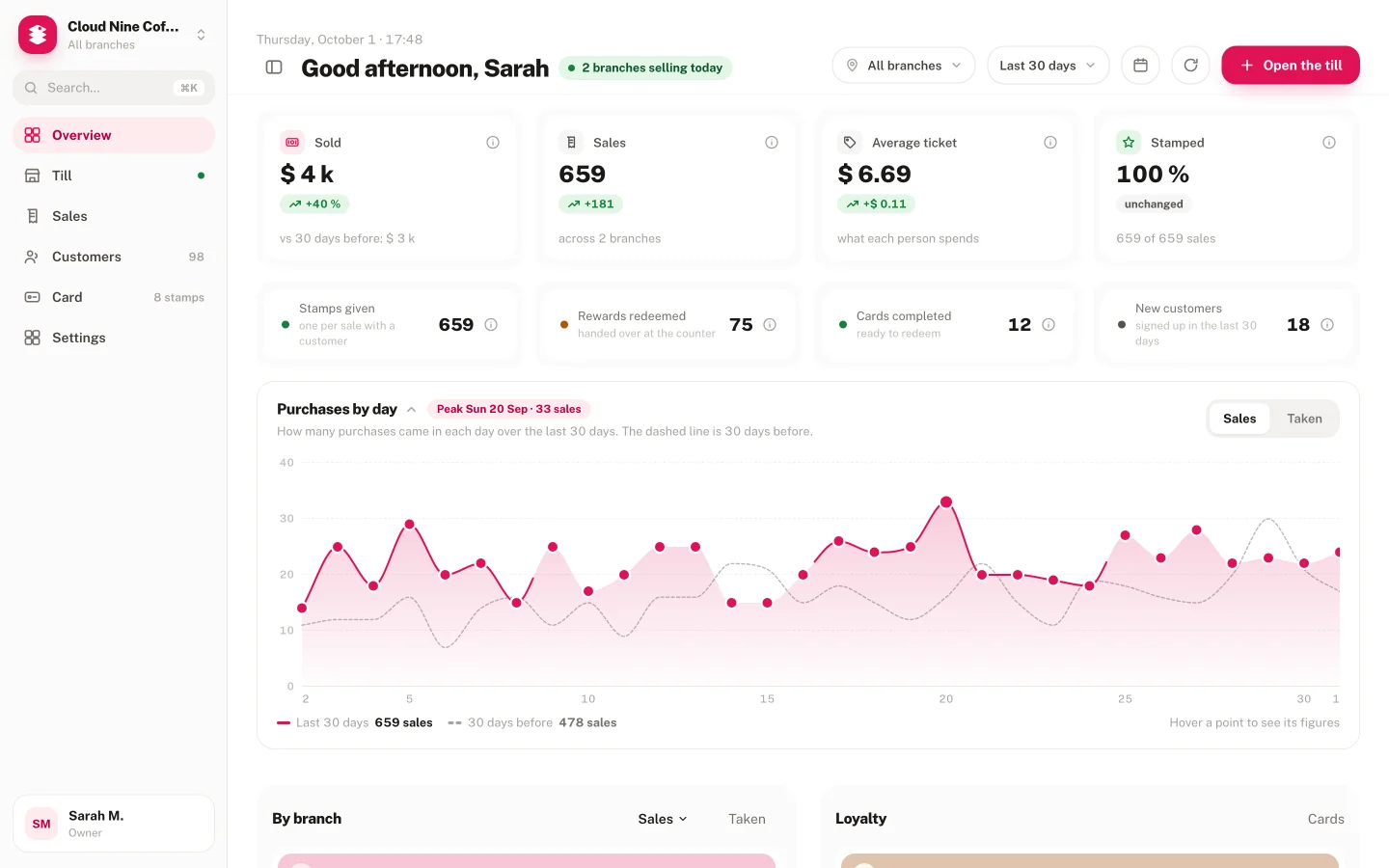1389x868 pixels.
Task: Open the Card page
Action: click(x=114, y=297)
